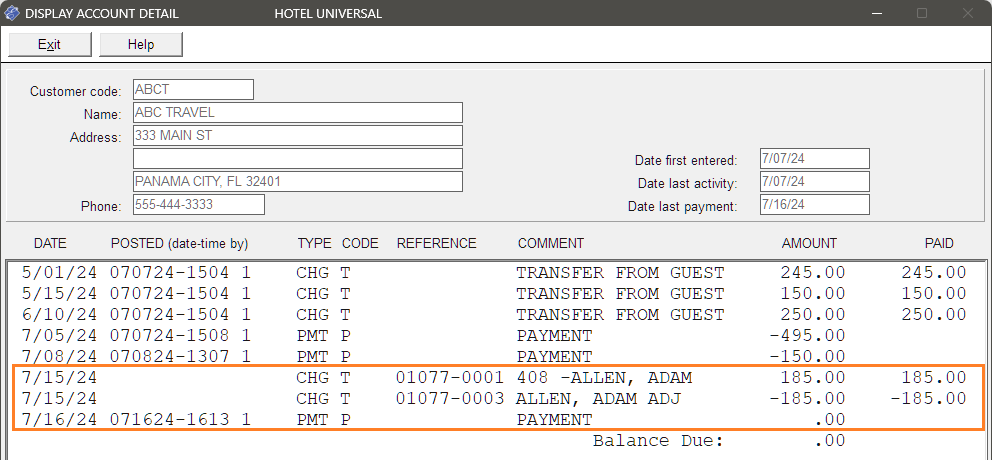Screen dimensions: 992x460
Task: Click the Exit button
Action: (49, 44)
